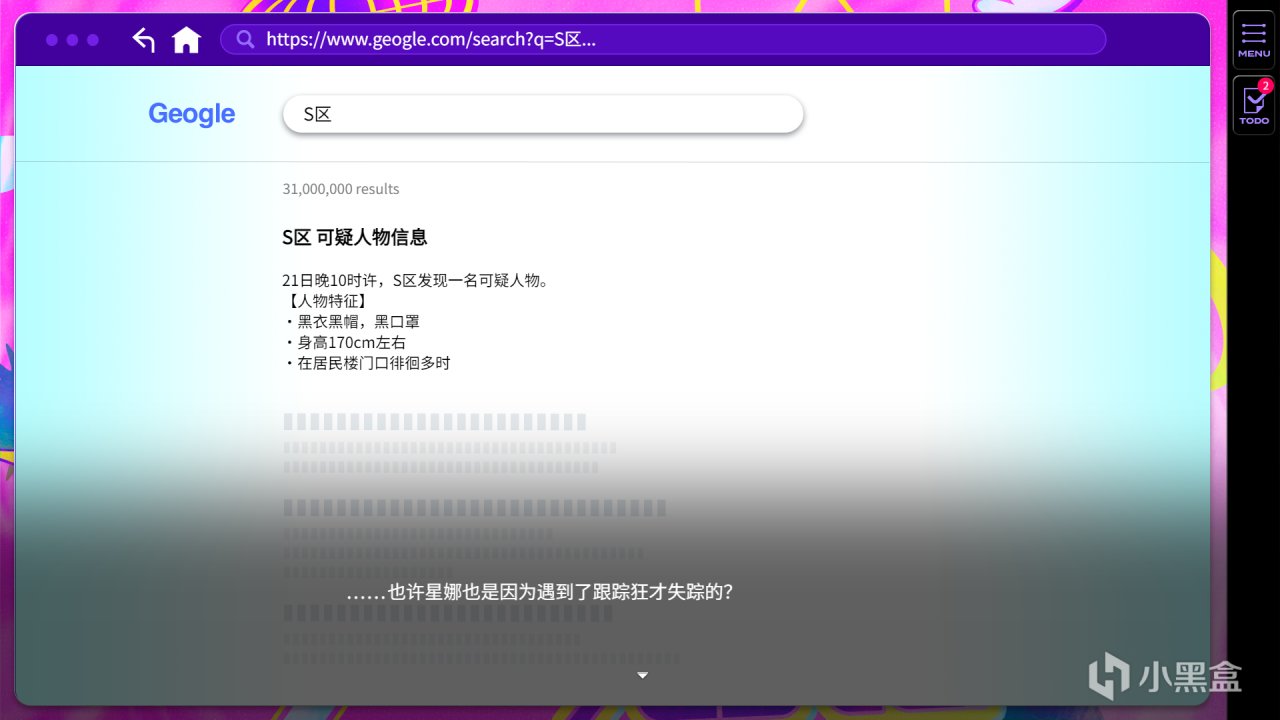Screen dimensions: 1280x720
Task: Click the address bar URL field
Action: [x=663, y=40]
